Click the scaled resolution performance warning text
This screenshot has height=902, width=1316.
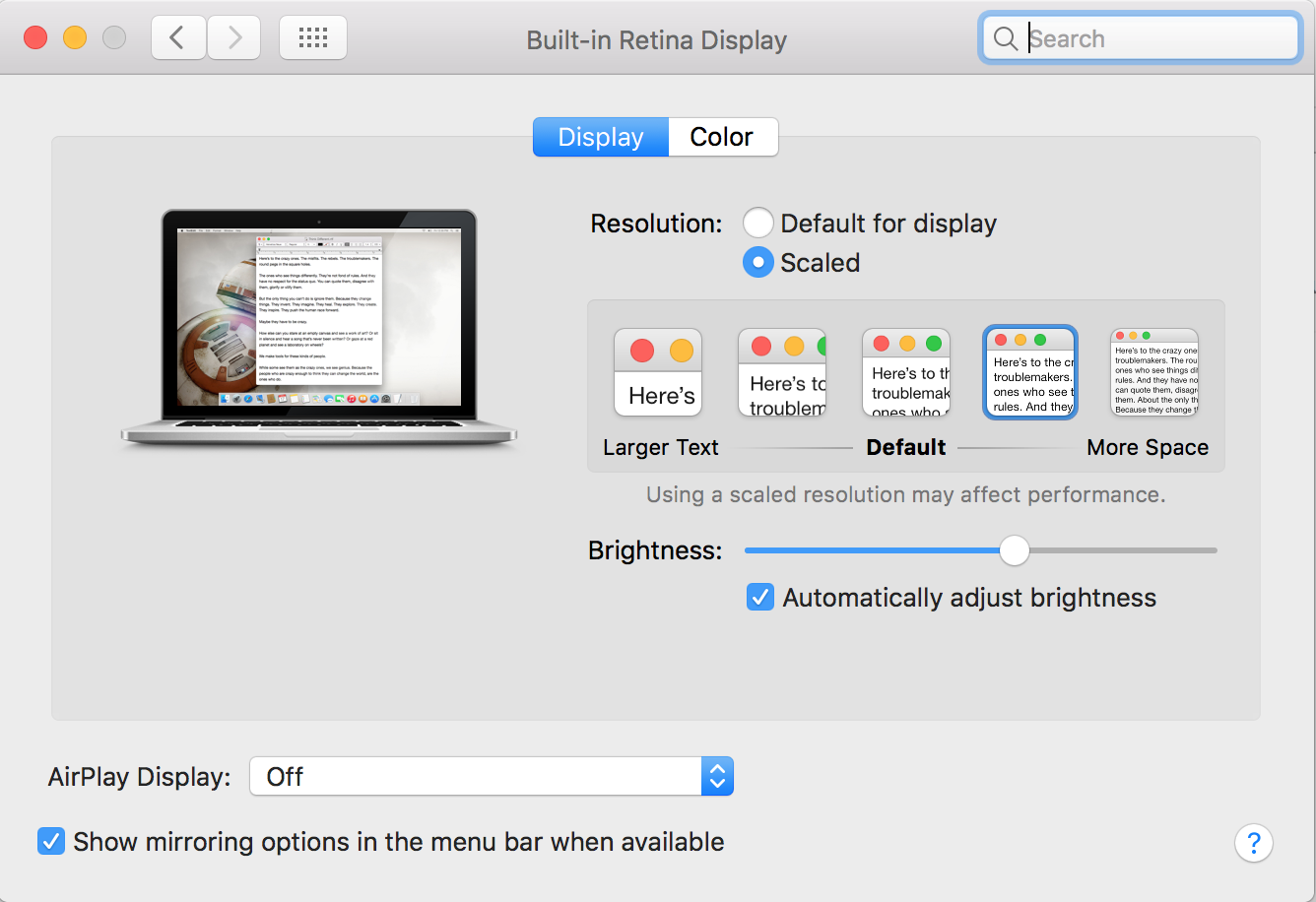[x=906, y=494]
